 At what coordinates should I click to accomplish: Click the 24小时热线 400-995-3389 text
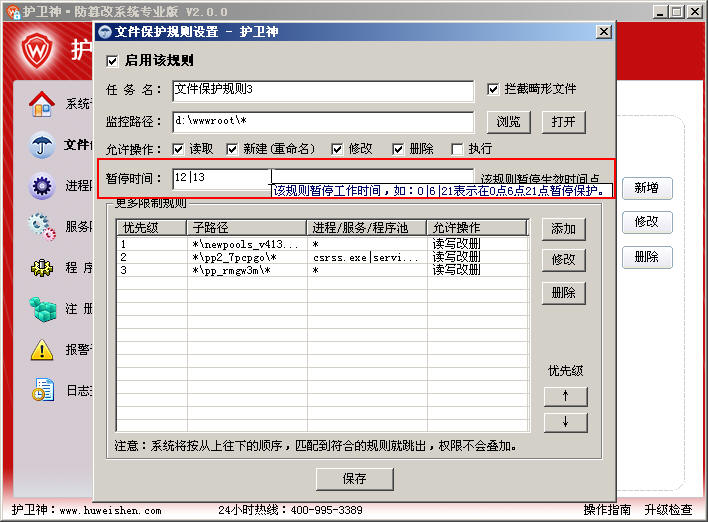[290, 510]
